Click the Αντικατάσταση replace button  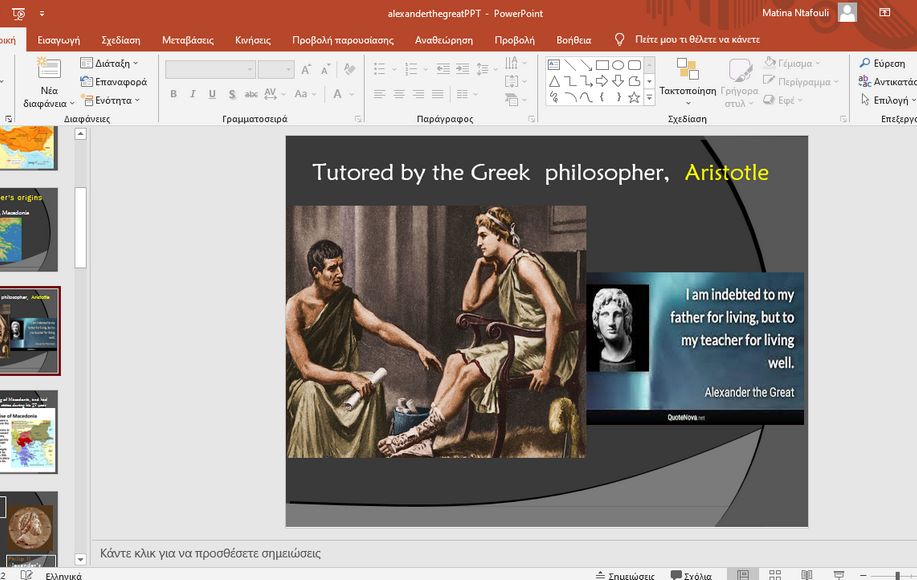tap(888, 82)
